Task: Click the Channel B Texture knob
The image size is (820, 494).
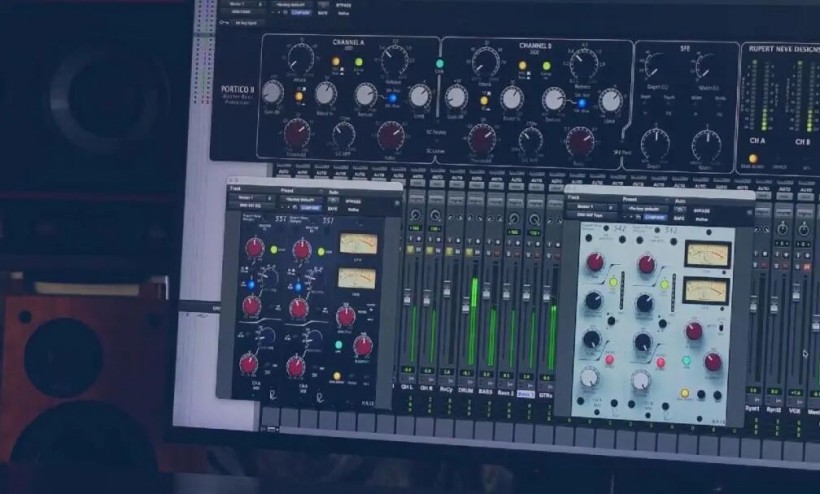Action: tap(553, 99)
